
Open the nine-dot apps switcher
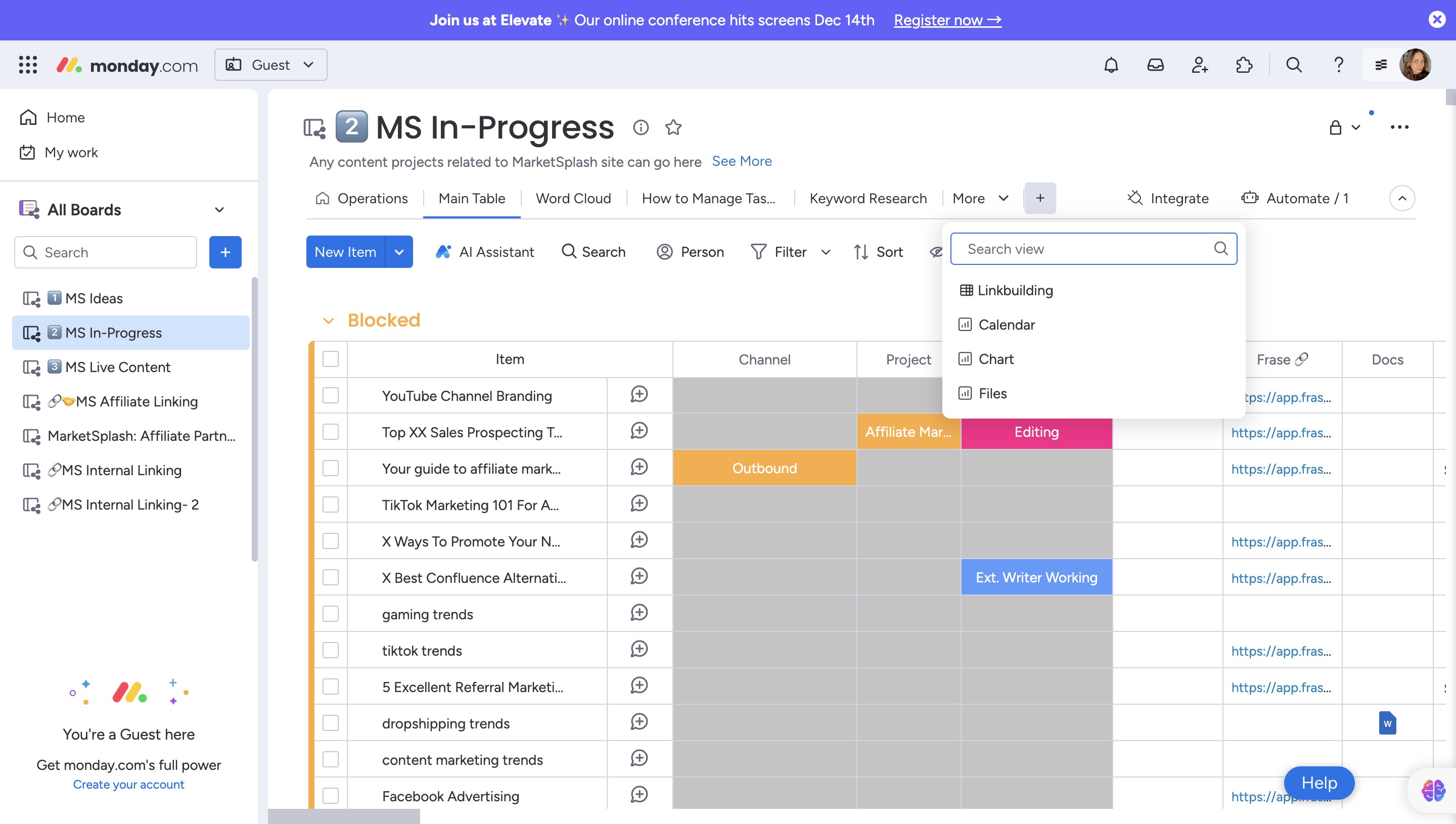coord(28,65)
